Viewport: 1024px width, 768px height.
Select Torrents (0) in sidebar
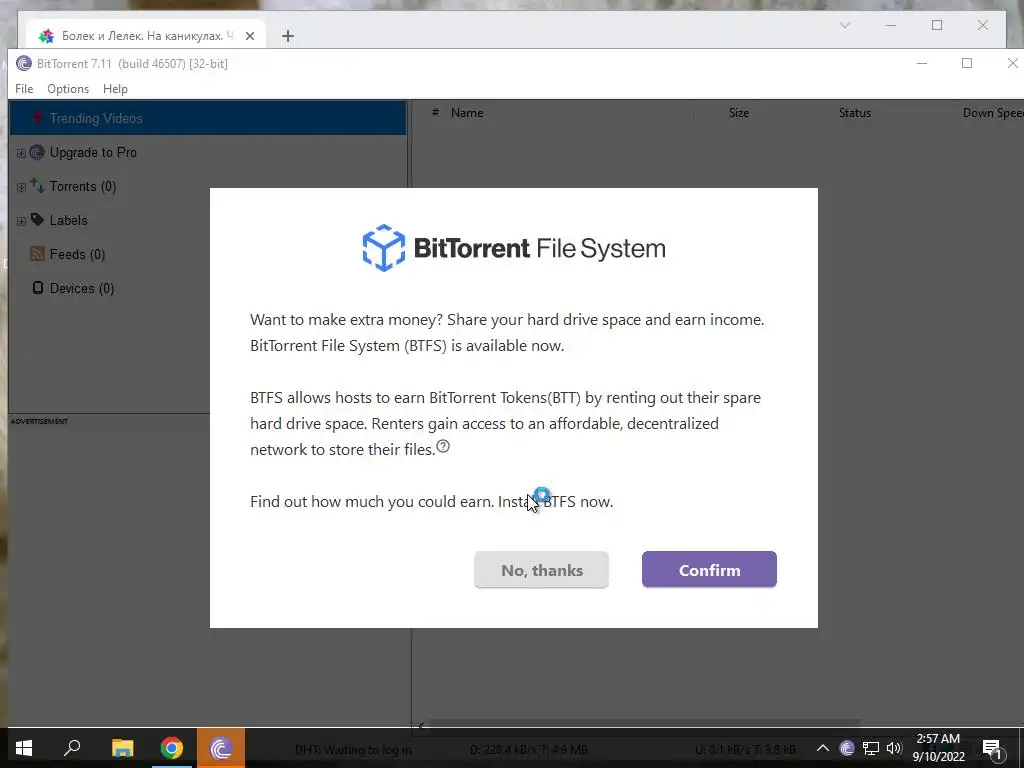pyautogui.click(x=83, y=186)
